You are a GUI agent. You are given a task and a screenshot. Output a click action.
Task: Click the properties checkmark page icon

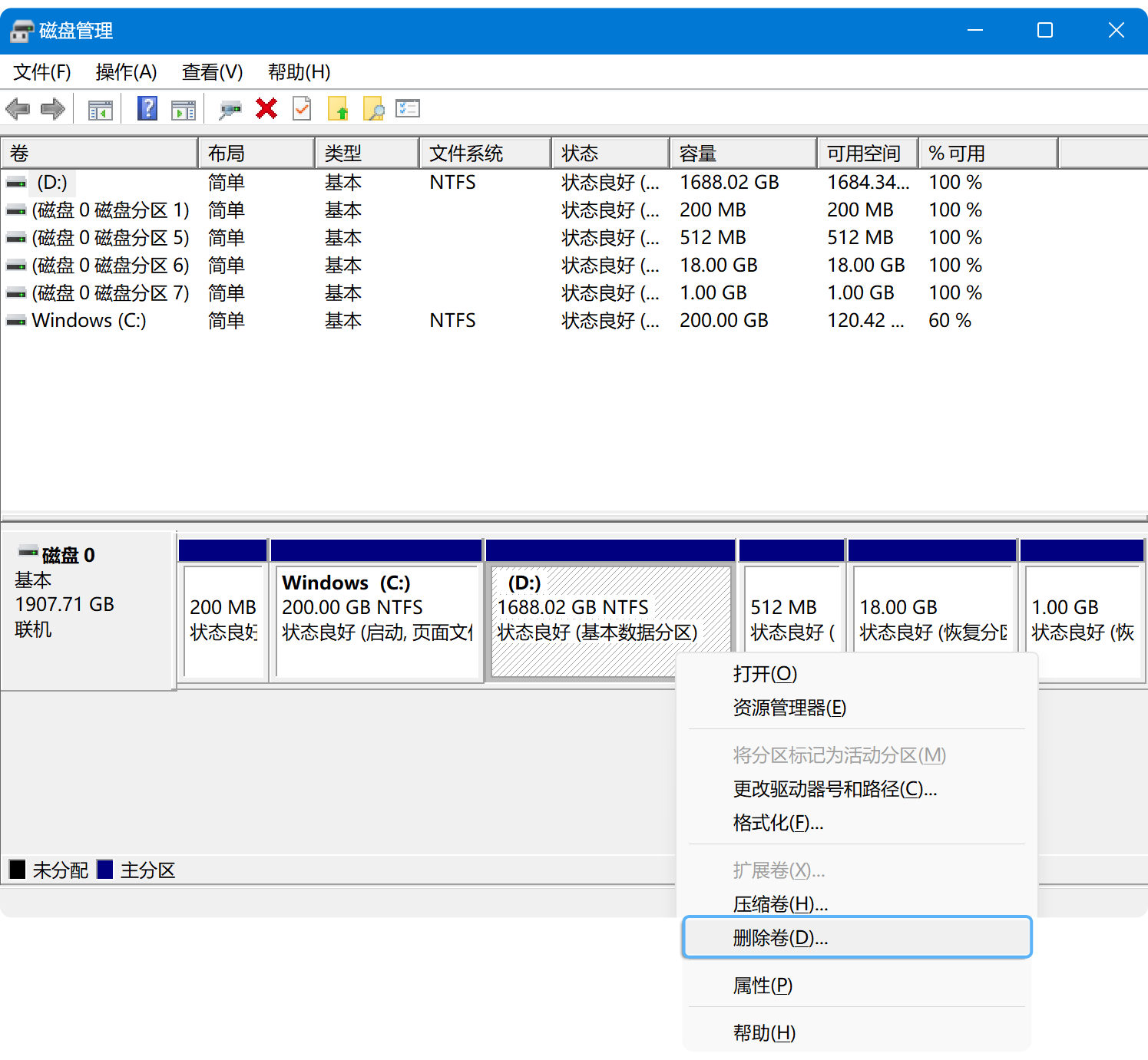302,109
